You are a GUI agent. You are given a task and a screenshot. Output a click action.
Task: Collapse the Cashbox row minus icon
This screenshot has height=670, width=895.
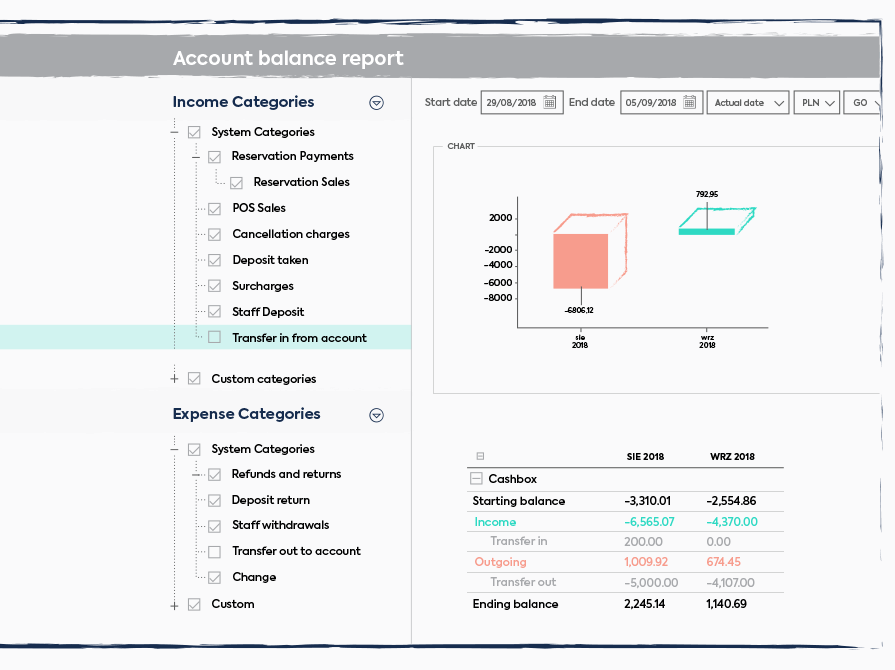click(477, 479)
